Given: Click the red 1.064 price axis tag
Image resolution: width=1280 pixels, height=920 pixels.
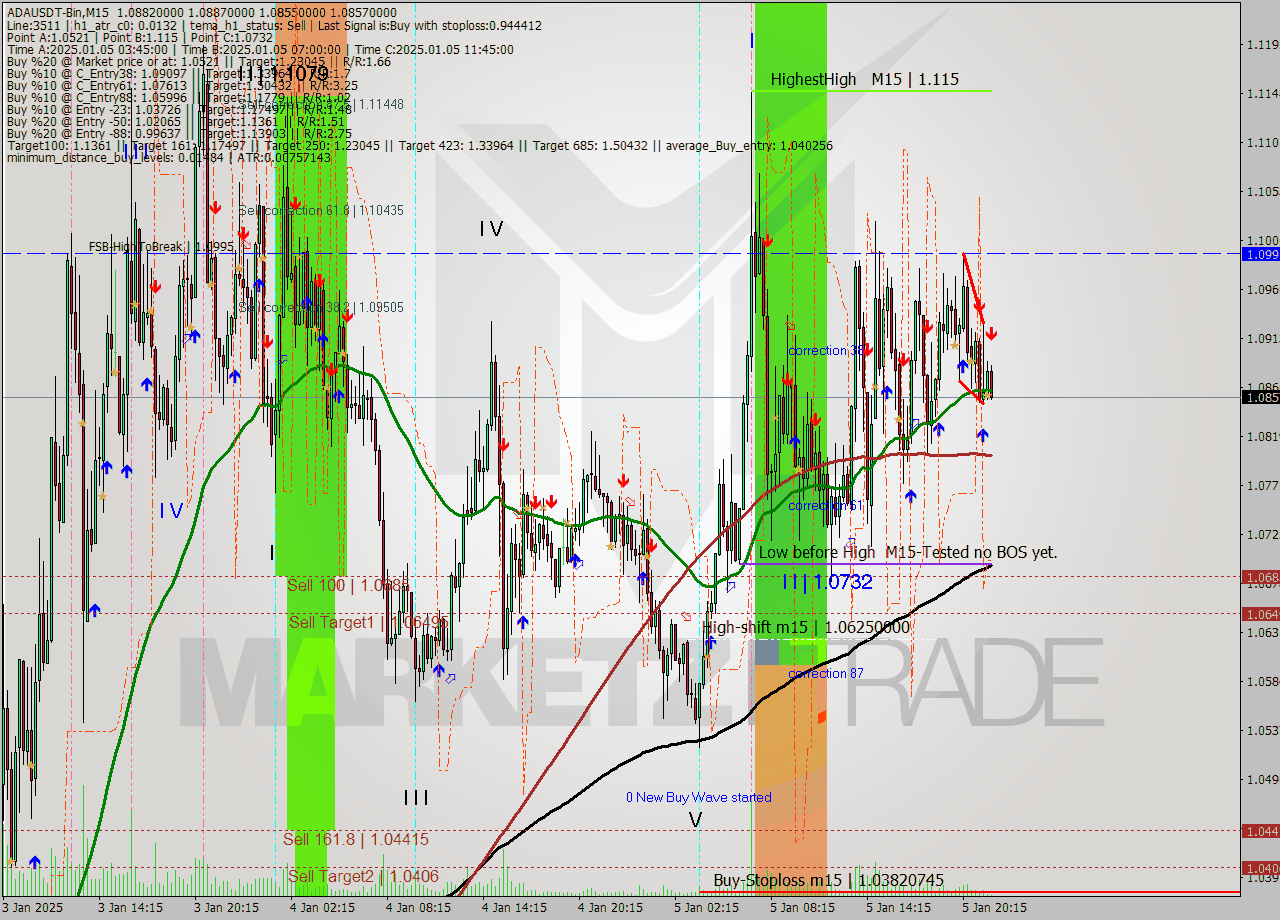Looking at the screenshot, I should pyautogui.click(x=1260, y=614).
